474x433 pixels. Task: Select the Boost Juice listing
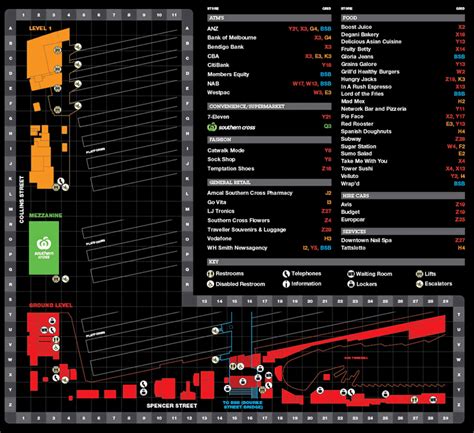pos(403,27)
